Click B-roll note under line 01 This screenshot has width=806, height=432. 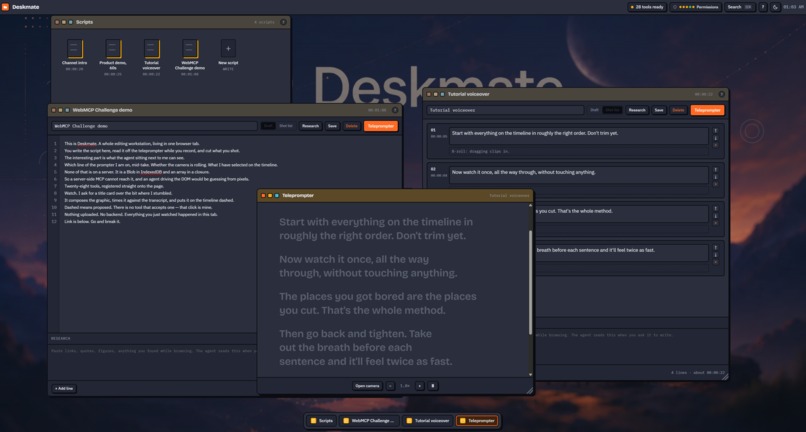tap(578, 152)
